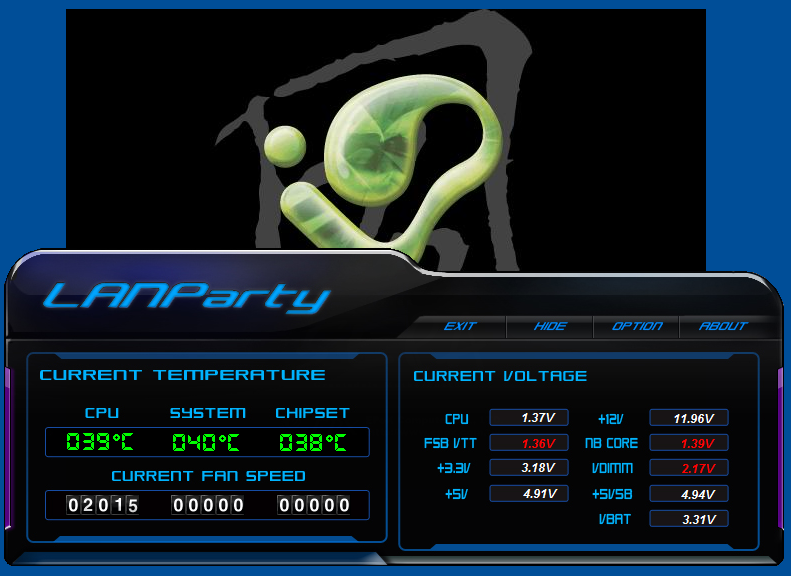Open the ABOUT dialog

coord(723,326)
